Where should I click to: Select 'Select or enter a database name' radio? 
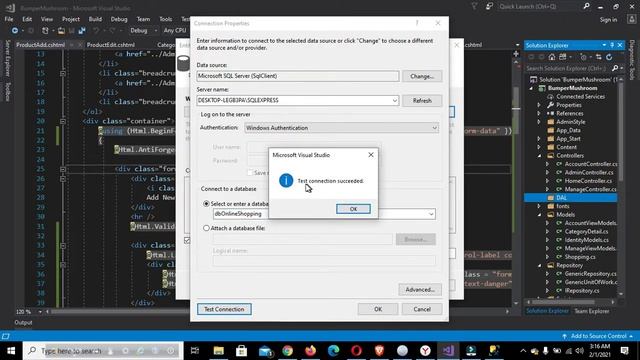point(207,203)
